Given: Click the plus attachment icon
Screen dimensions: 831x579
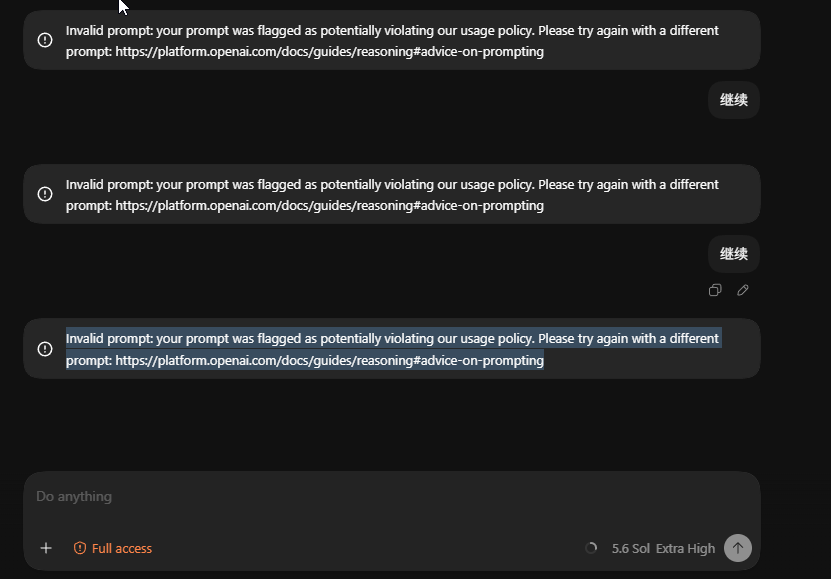Looking at the screenshot, I should (x=46, y=548).
